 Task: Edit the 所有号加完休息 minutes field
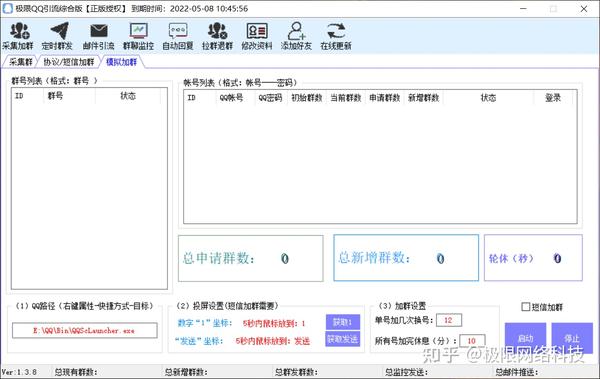click(x=472, y=340)
